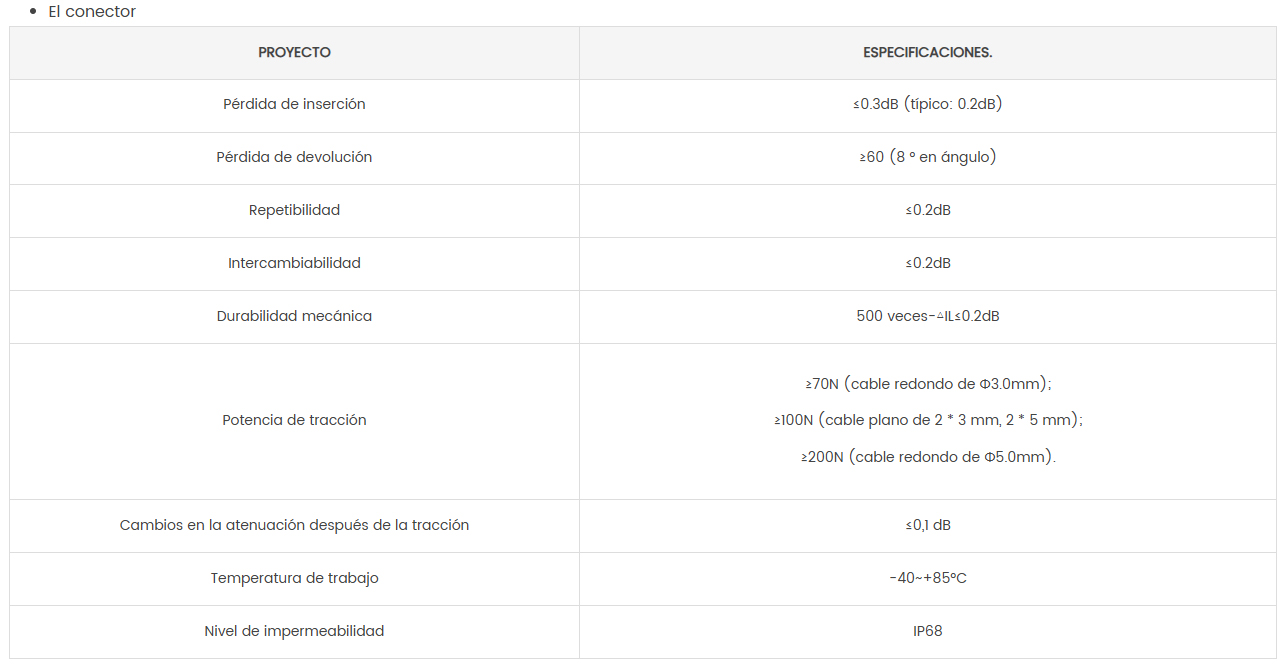This screenshot has height=669, width=1283.
Task: Click the Repetibilidad row's ≤0.2dB value
Action: pos(928,210)
